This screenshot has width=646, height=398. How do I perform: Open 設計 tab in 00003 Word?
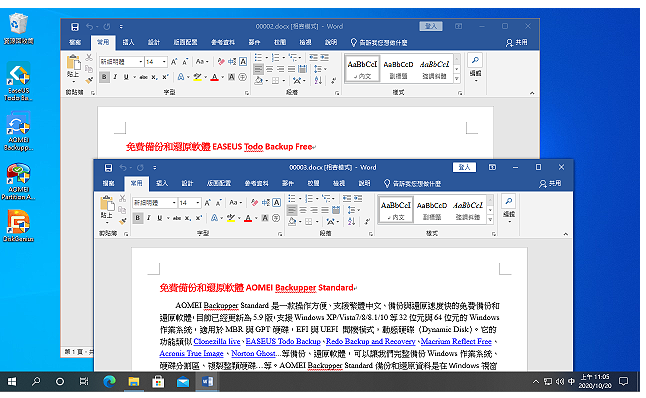187,183
